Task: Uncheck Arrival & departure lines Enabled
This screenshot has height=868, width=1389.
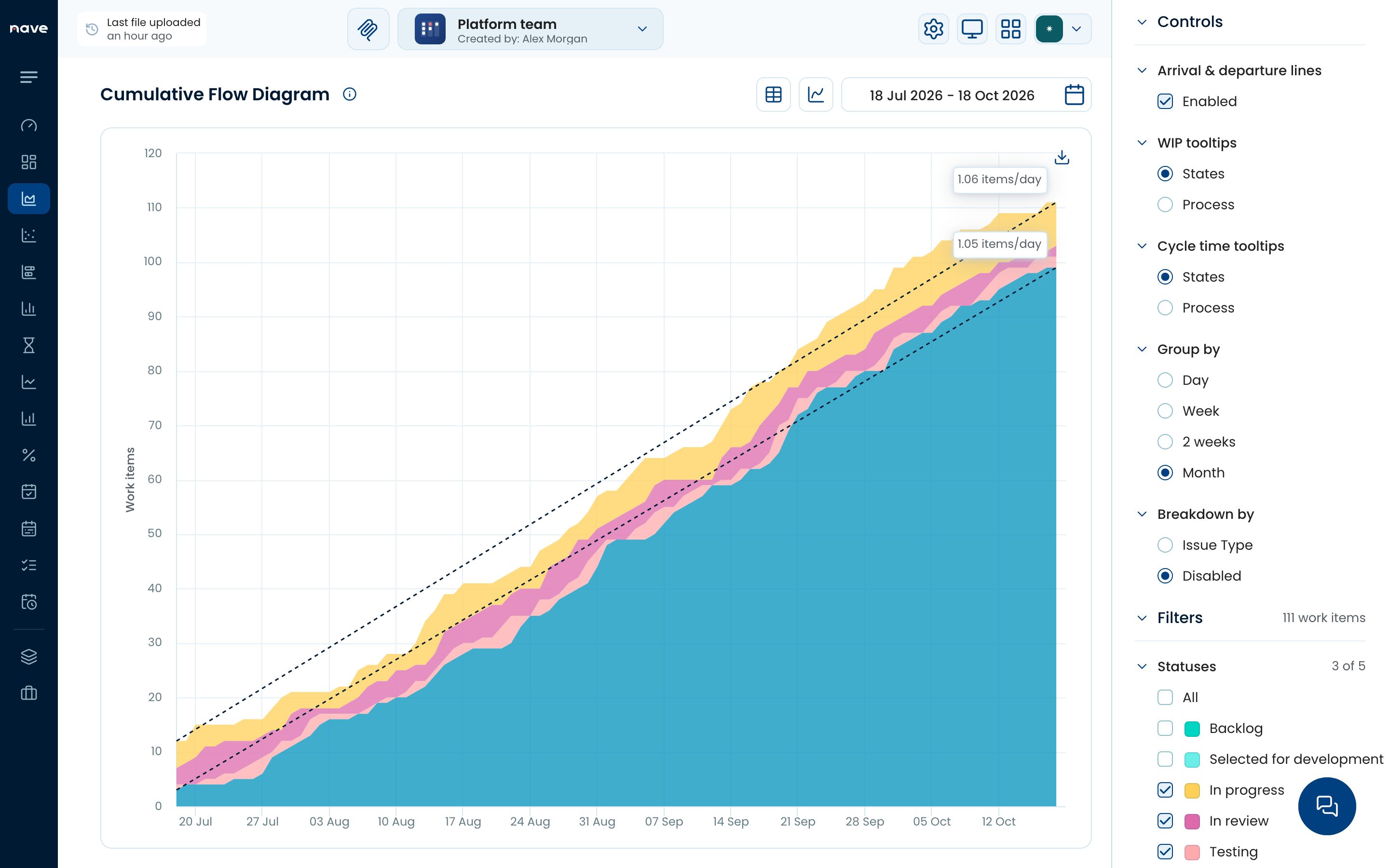Action: (x=1165, y=102)
